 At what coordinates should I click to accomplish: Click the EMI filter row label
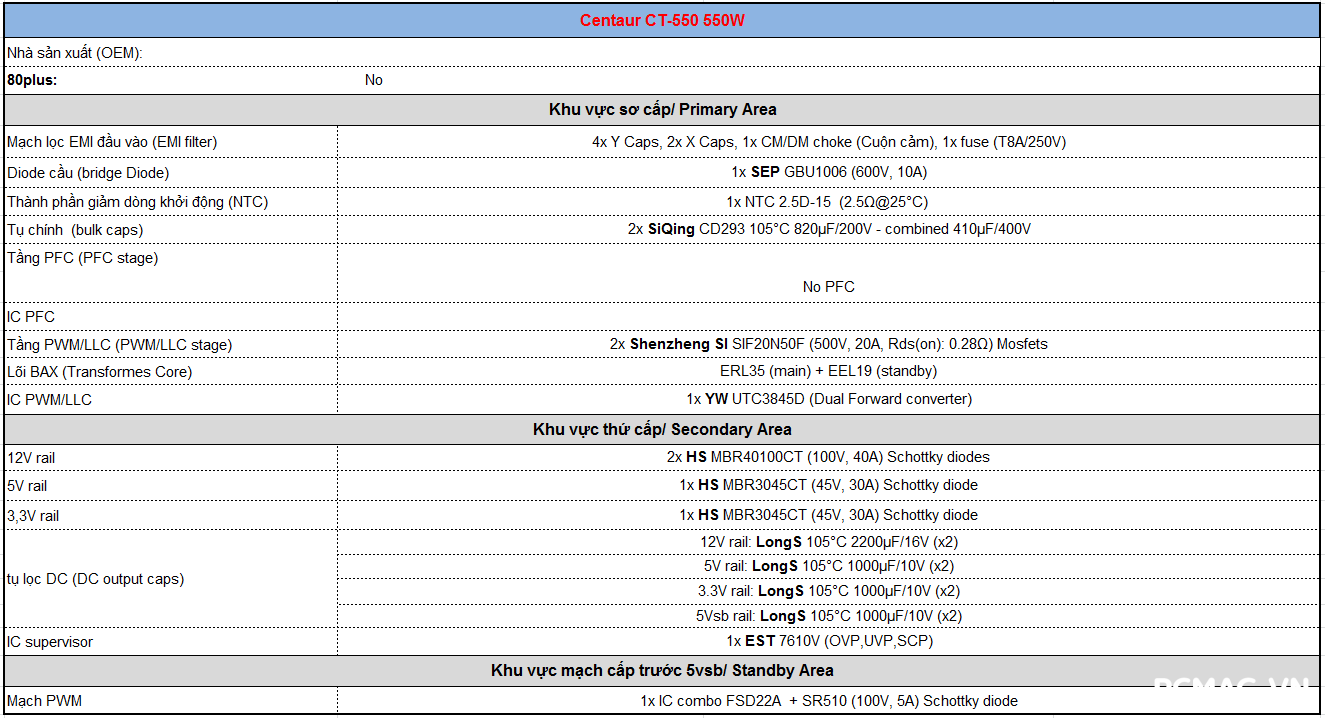pyautogui.click(x=112, y=142)
